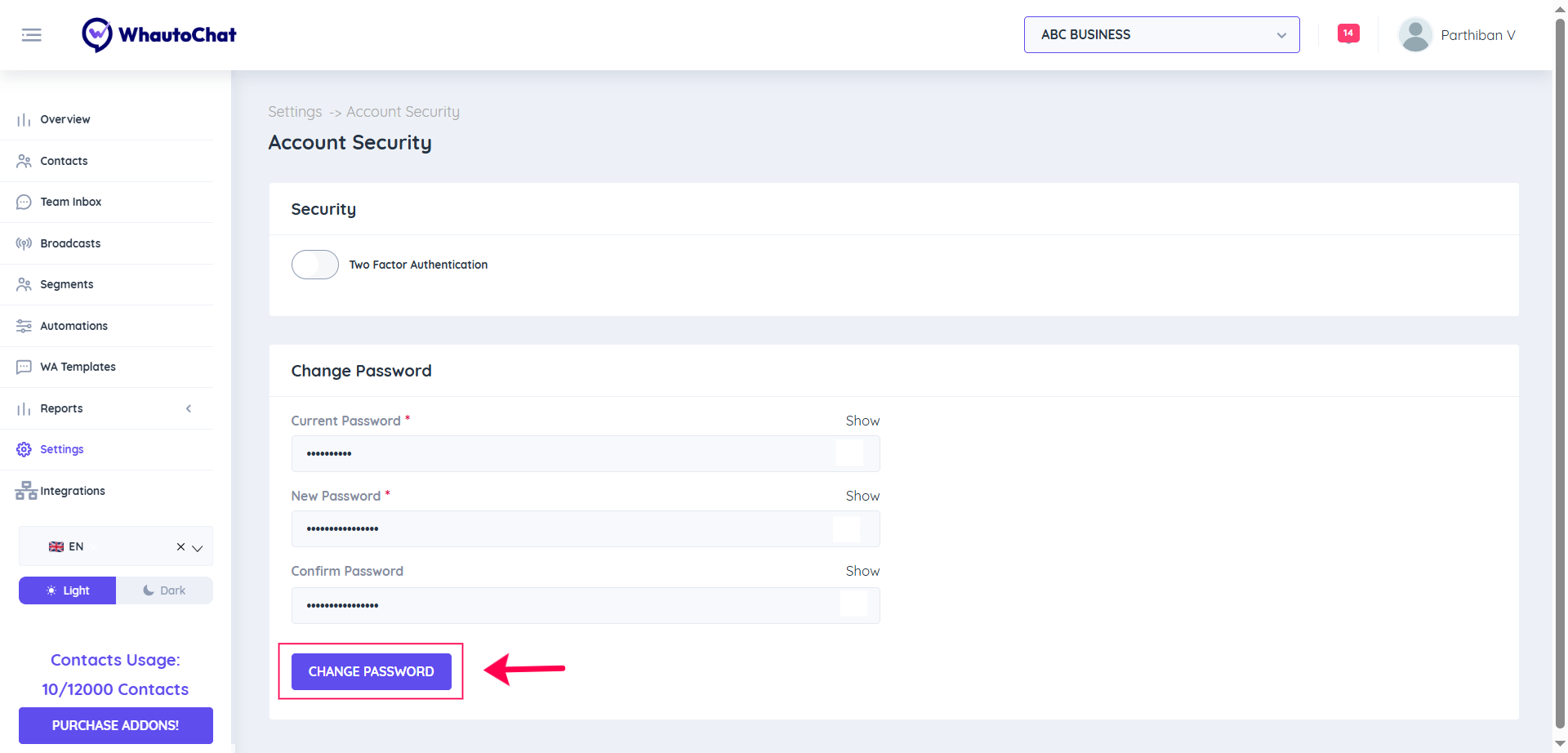Select Light theme mode
This screenshot has height=753, width=1568.
point(68,590)
